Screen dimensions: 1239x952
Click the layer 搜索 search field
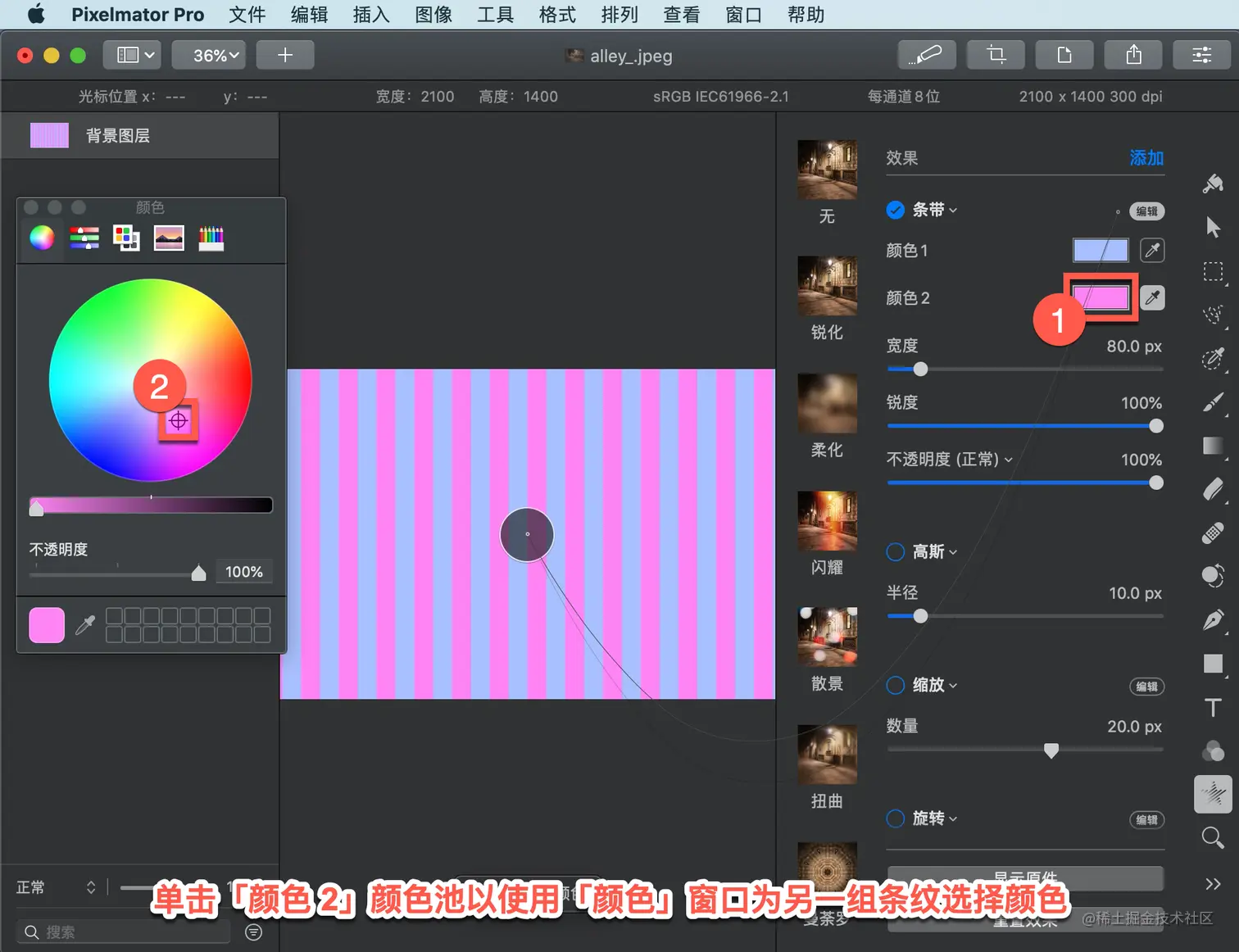coord(124,932)
